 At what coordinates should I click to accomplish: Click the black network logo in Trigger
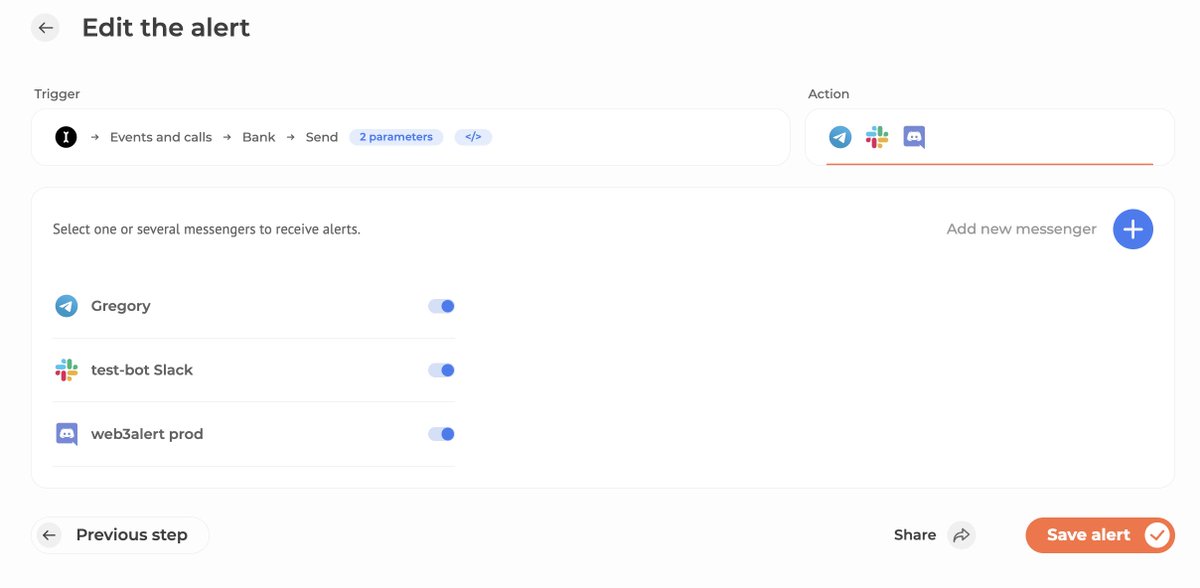(66, 137)
